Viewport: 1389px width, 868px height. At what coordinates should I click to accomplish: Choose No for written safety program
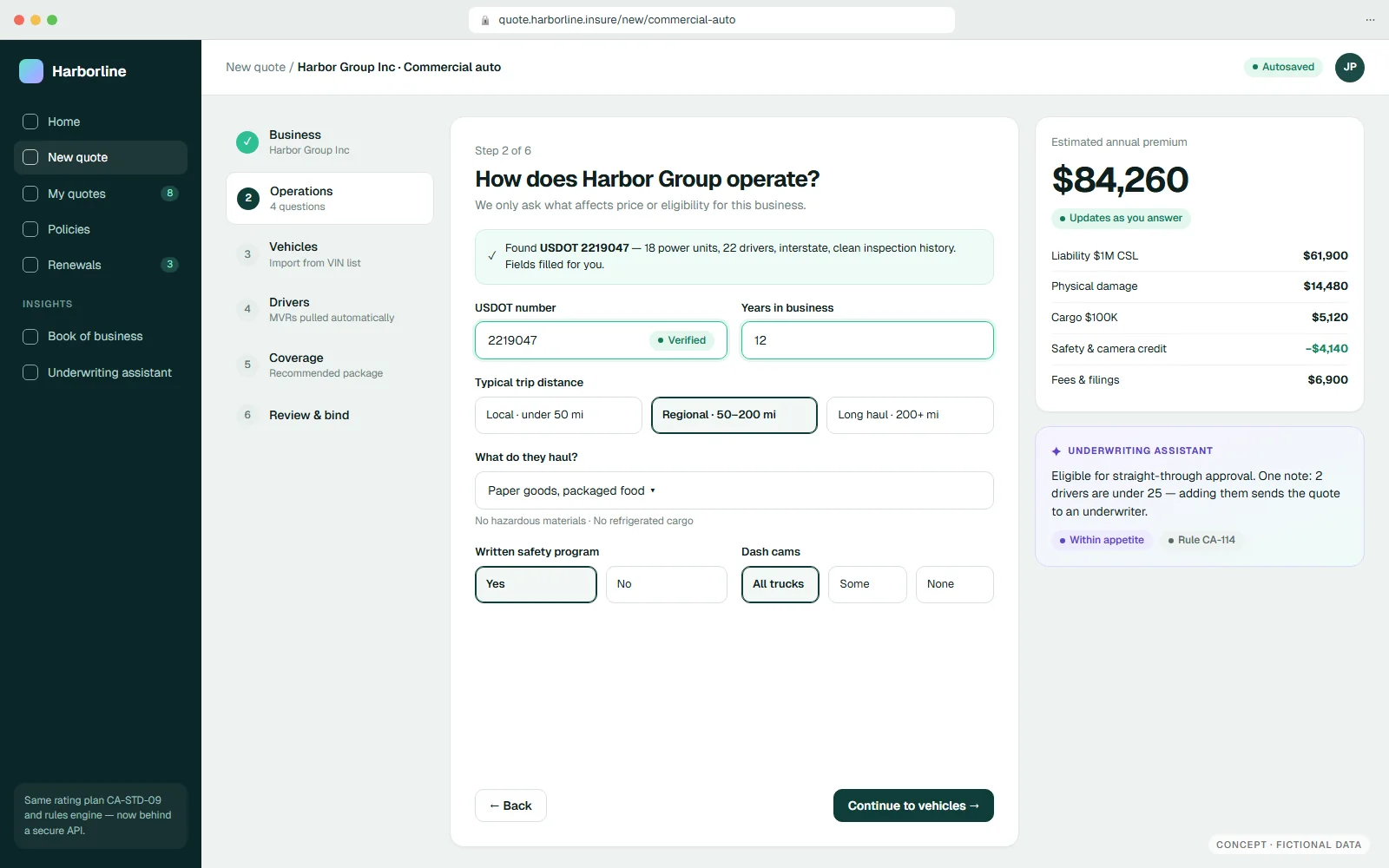pyautogui.click(x=667, y=584)
